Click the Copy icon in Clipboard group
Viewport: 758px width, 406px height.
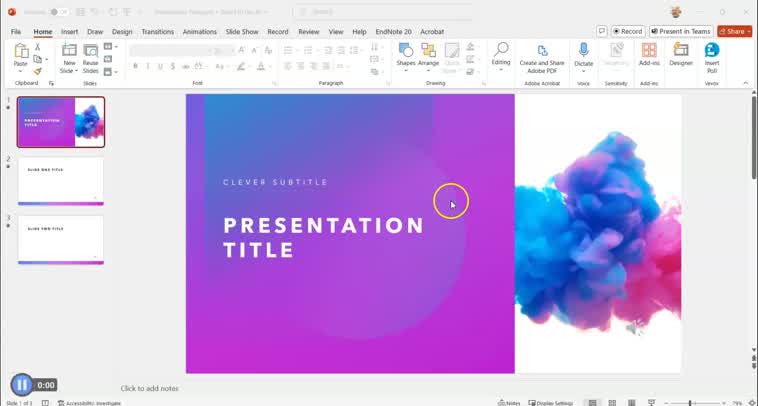pos(37,59)
